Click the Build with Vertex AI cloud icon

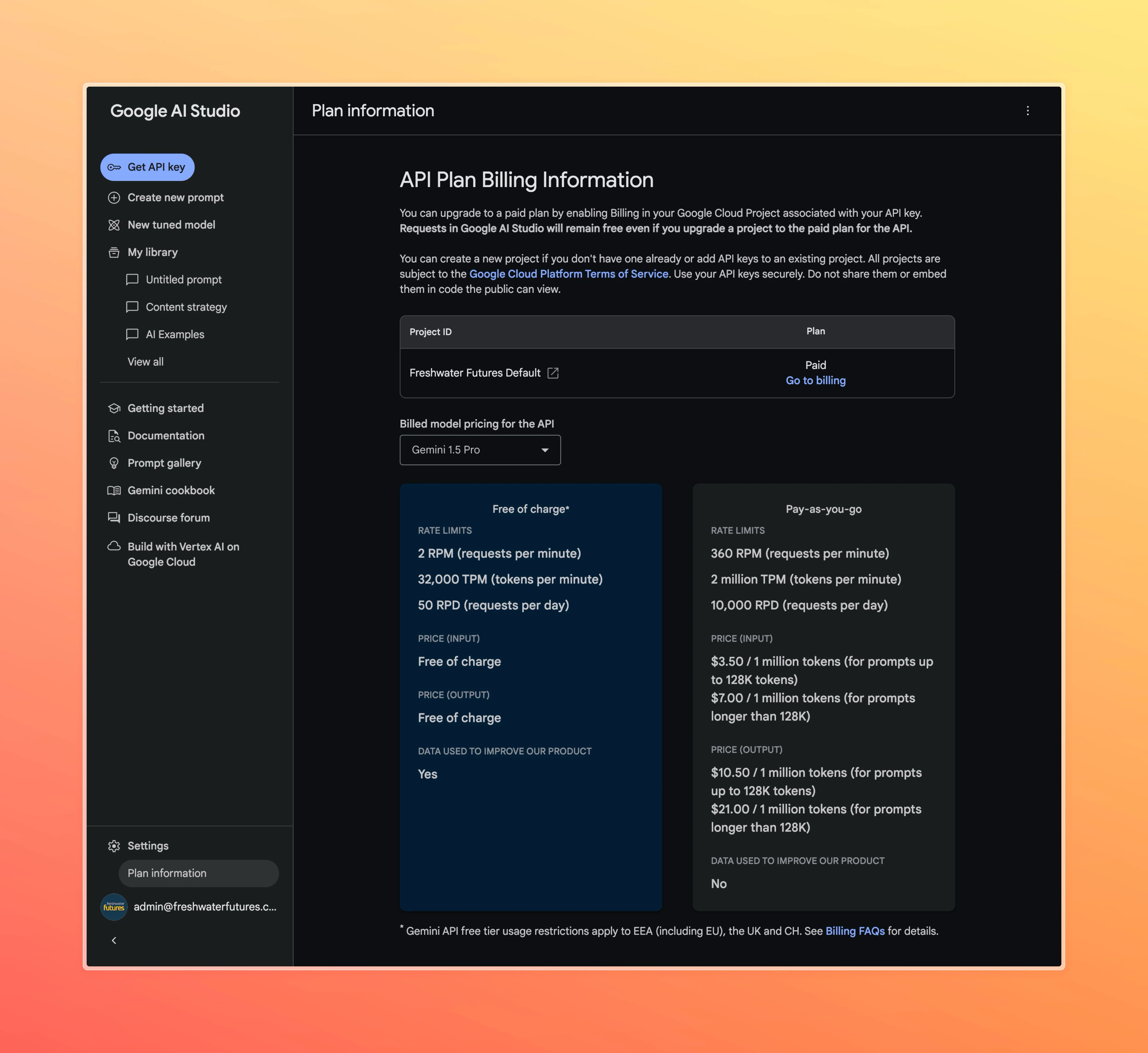(x=114, y=546)
